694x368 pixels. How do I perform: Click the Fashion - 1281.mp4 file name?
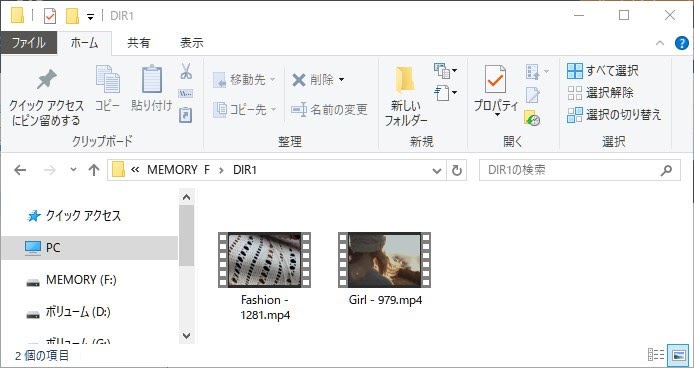pyautogui.click(x=265, y=307)
